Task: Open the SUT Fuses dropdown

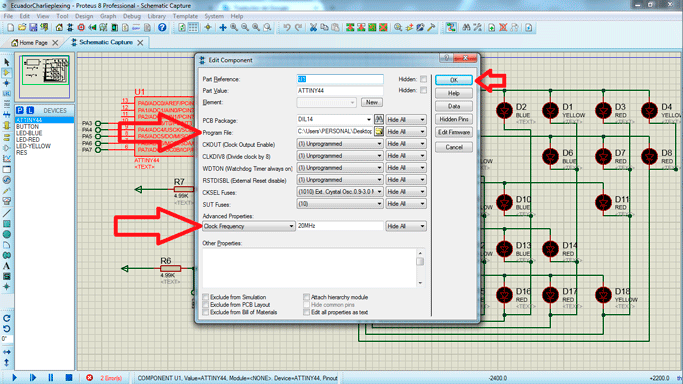Action: pyautogui.click(x=340, y=203)
